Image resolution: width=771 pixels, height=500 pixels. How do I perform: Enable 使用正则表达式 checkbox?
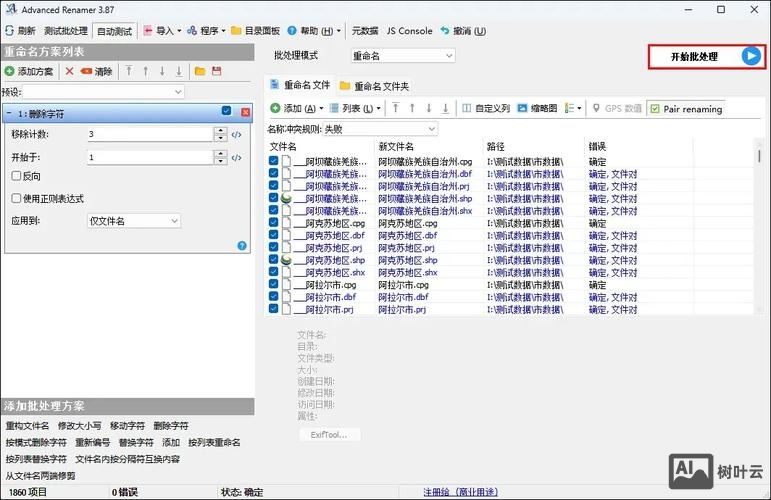coord(16,198)
